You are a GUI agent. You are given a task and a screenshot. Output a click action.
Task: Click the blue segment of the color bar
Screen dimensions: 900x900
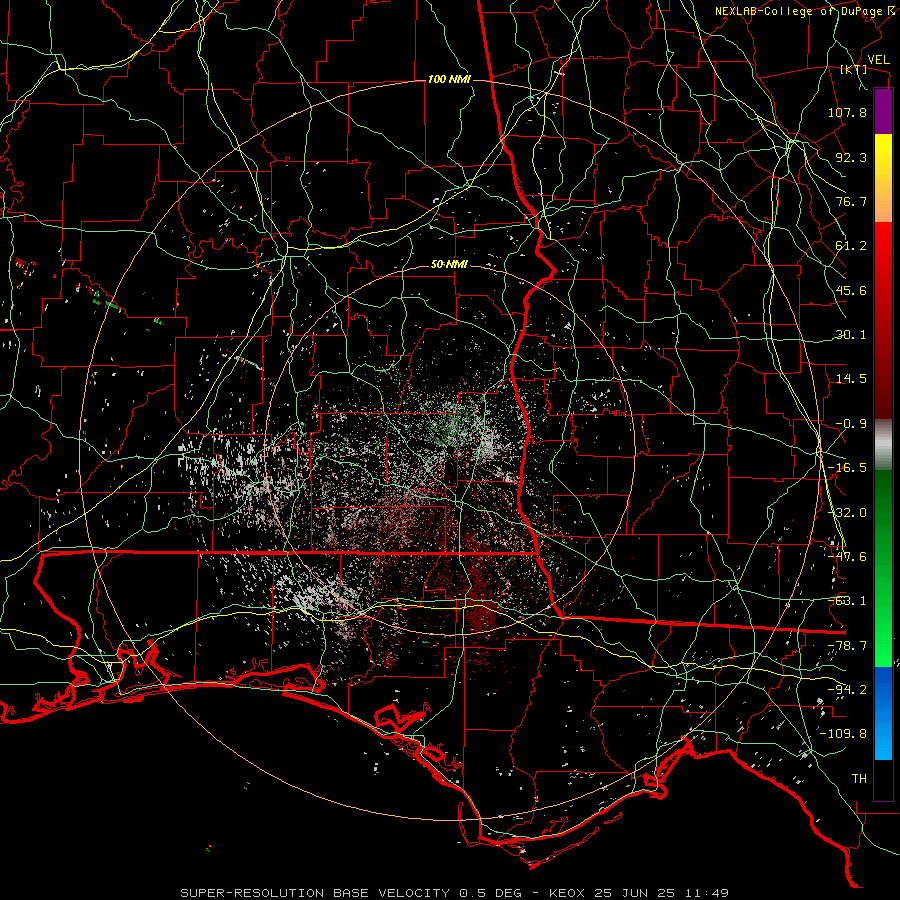point(883,713)
